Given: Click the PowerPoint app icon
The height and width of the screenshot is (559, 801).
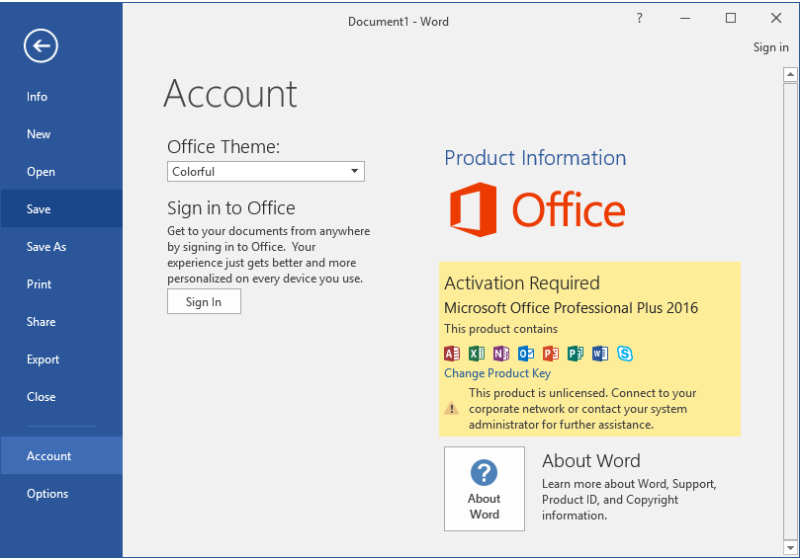Looking at the screenshot, I should coord(551,353).
